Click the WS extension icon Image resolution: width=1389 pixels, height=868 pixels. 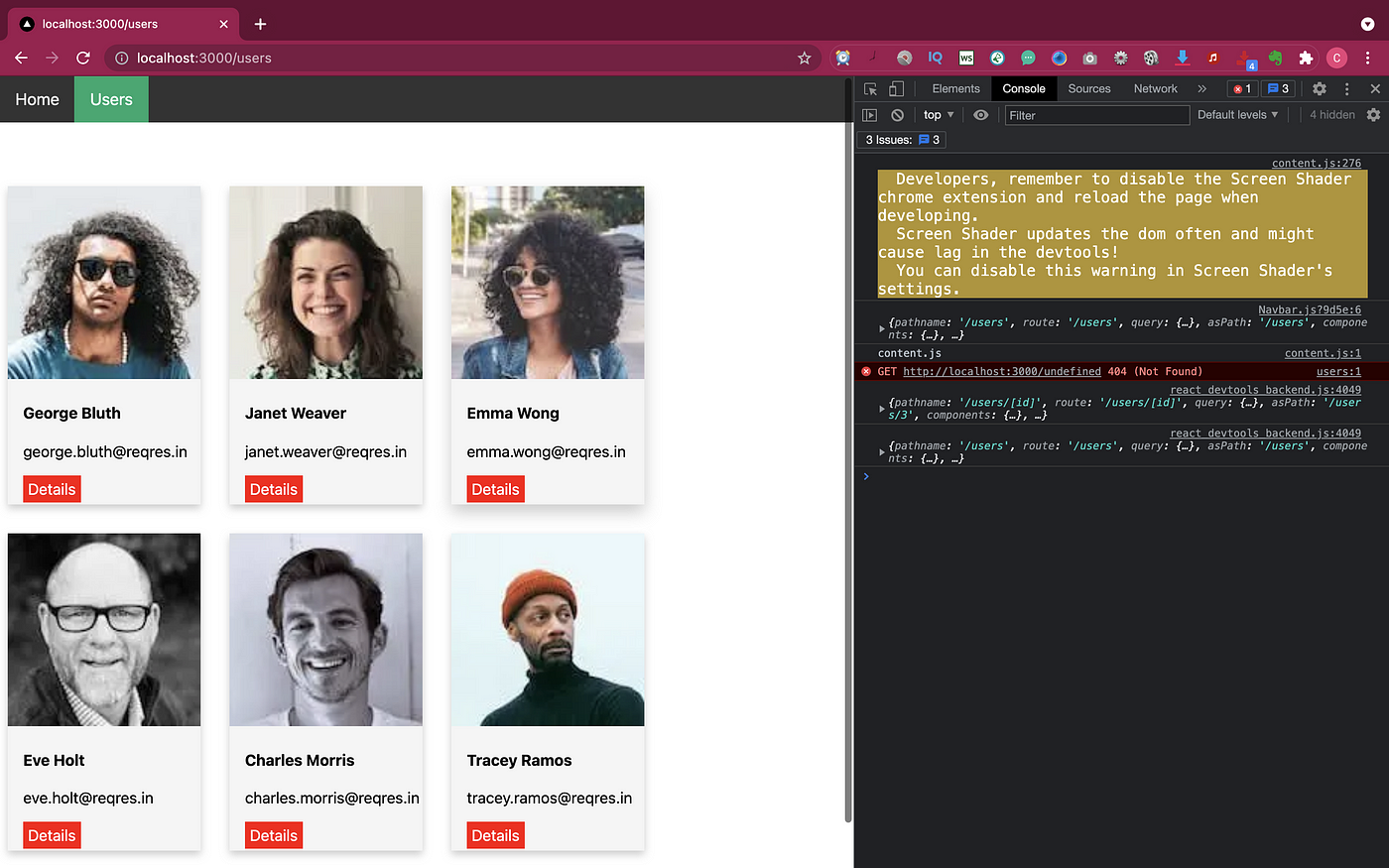pos(966,58)
